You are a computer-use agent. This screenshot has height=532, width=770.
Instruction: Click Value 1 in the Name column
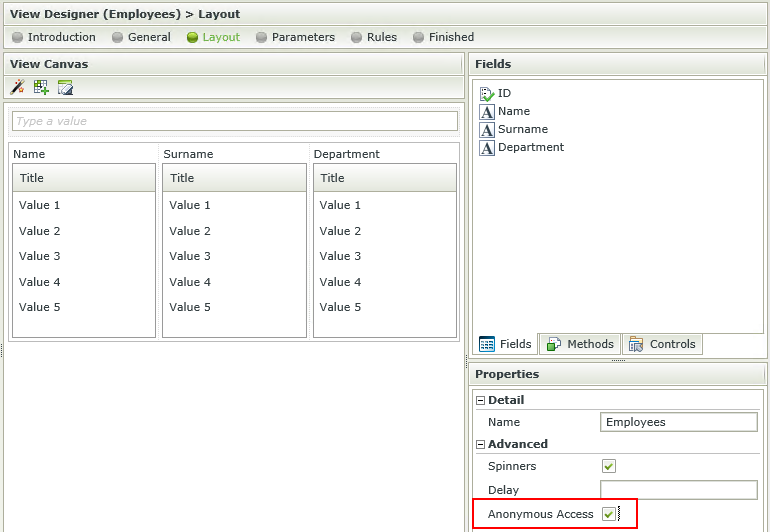(x=40, y=205)
